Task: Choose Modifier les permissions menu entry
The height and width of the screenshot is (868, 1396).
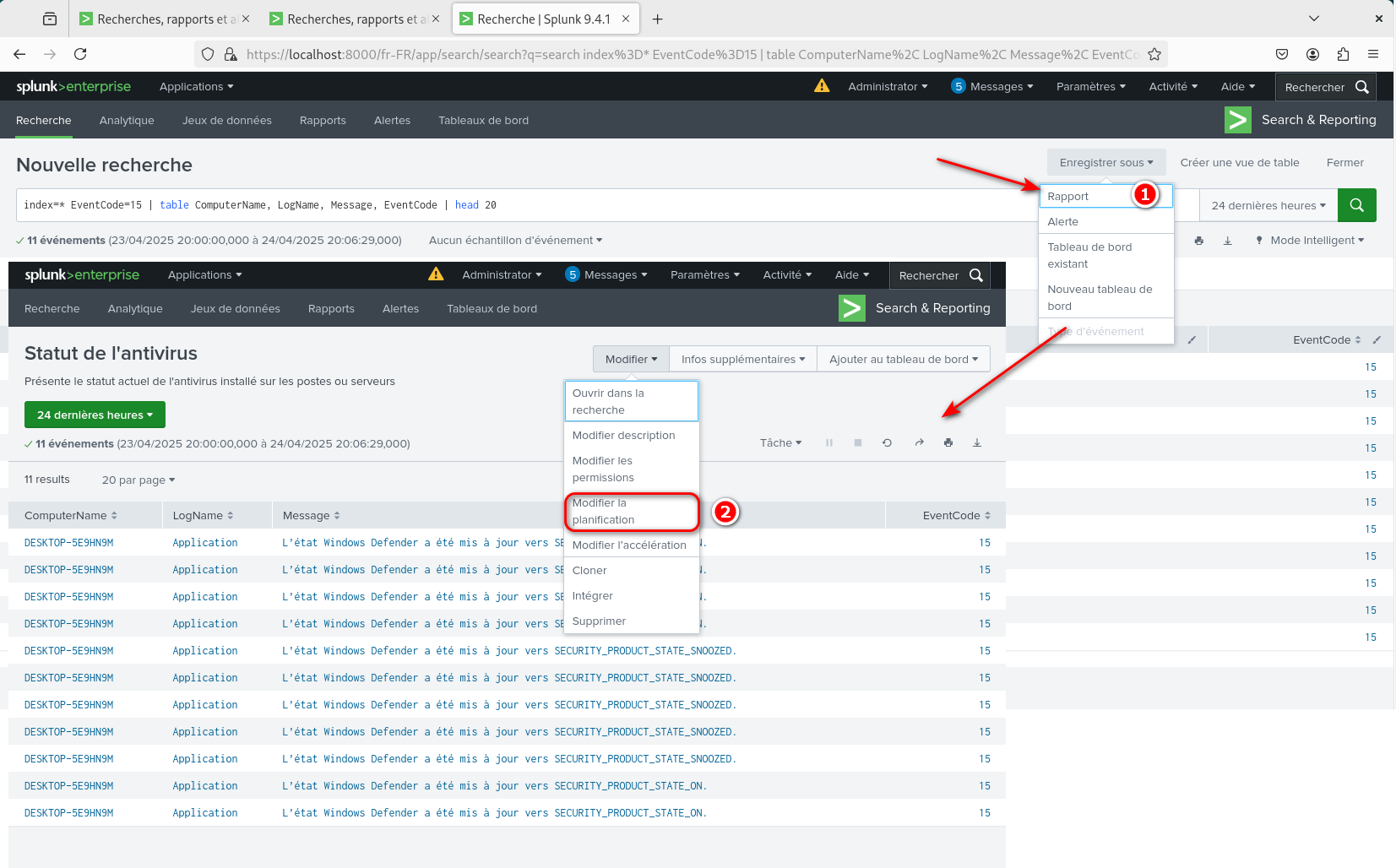Action: click(x=632, y=469)
